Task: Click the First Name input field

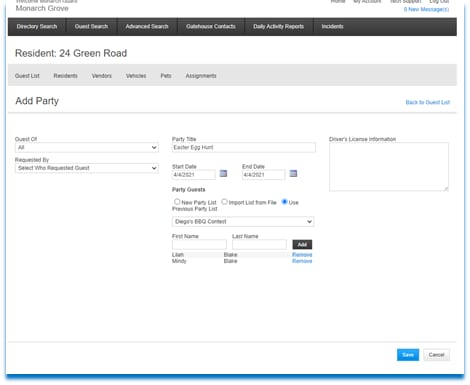Action: pyautogui.click(x=199, y=244)
